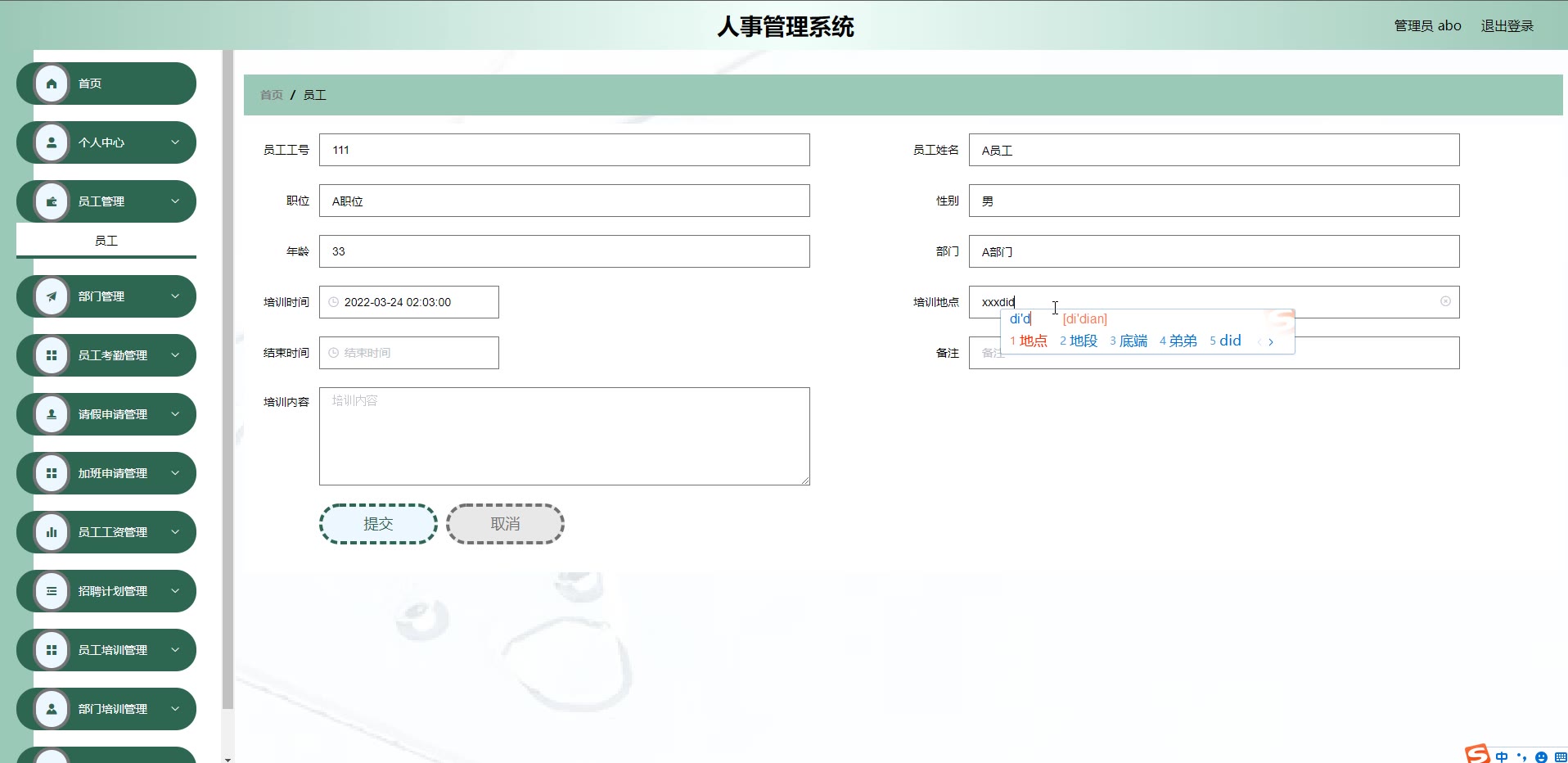Click the punctuation mode icon in IME bar
This screenshot has width=1568, height=763.
[1521, 756]
